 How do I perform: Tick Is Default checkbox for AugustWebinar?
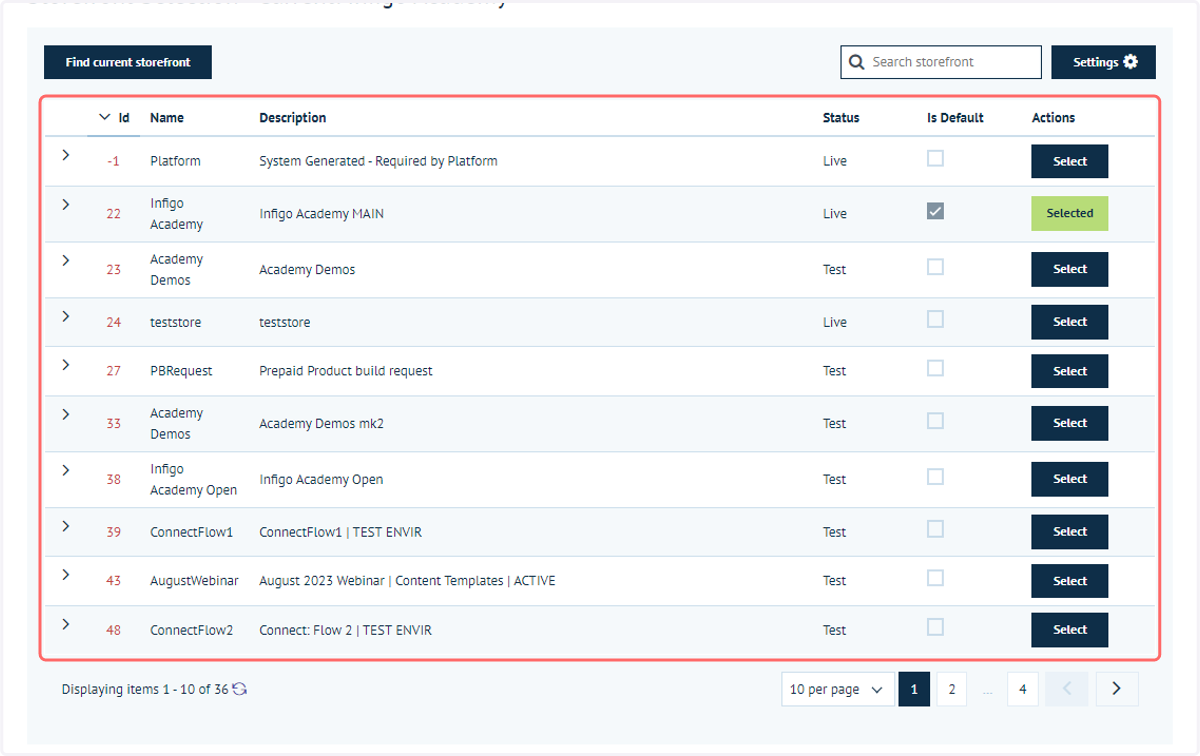(935, 578)
